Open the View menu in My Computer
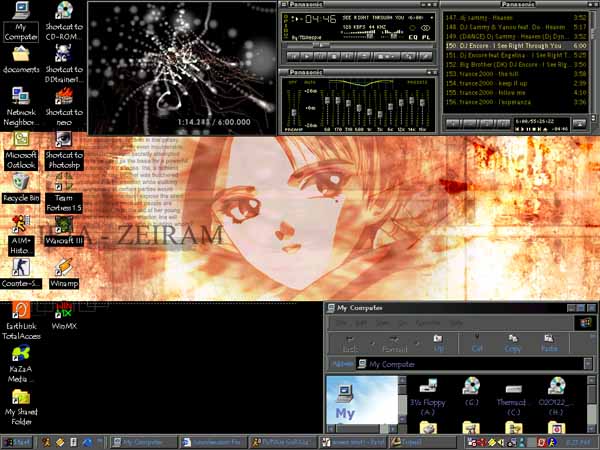Screen dimensions: 600x450 point(378,324)
